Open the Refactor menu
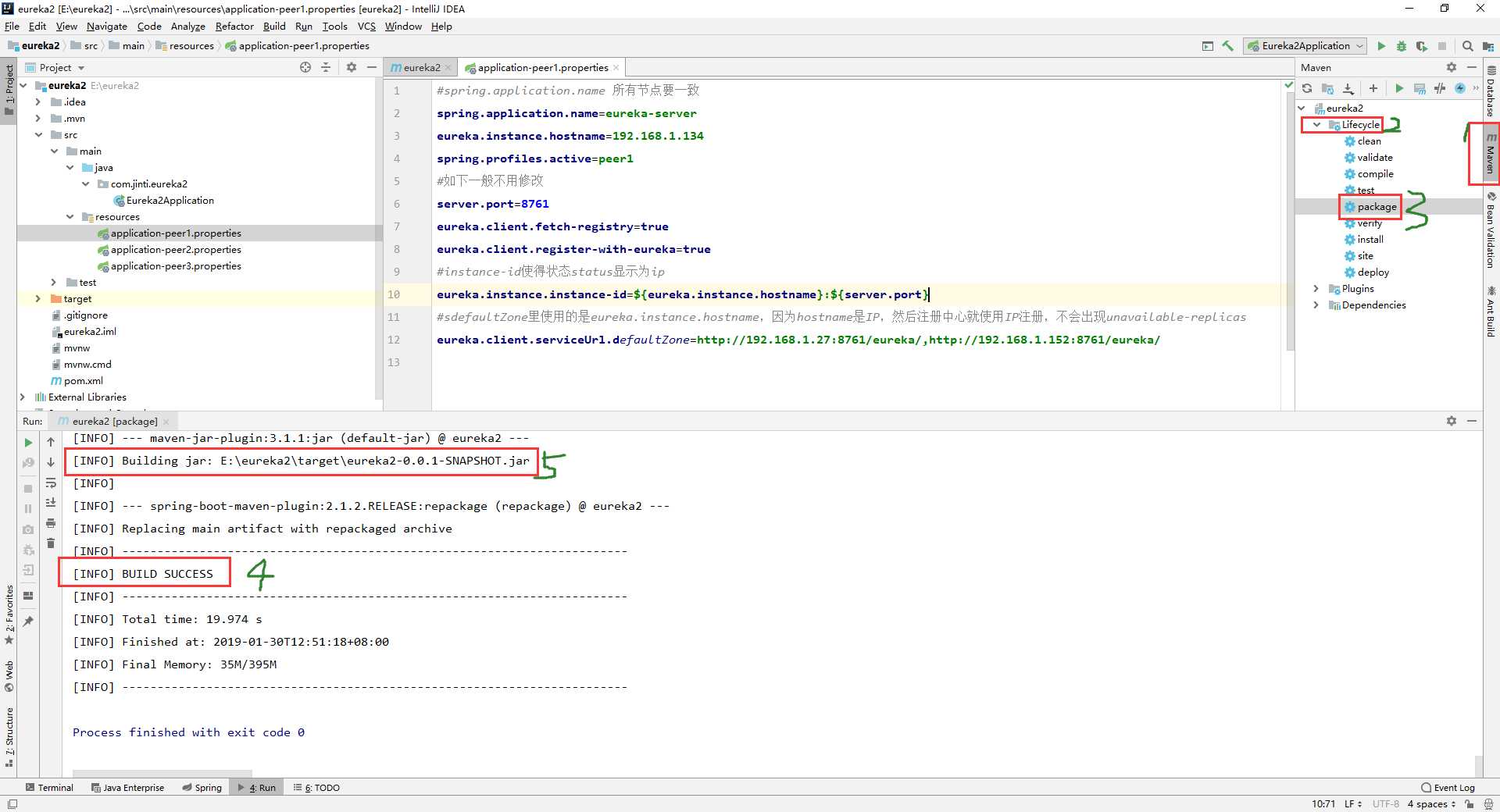The width and height of the screenshot is (1500, 812). (234, 26)
